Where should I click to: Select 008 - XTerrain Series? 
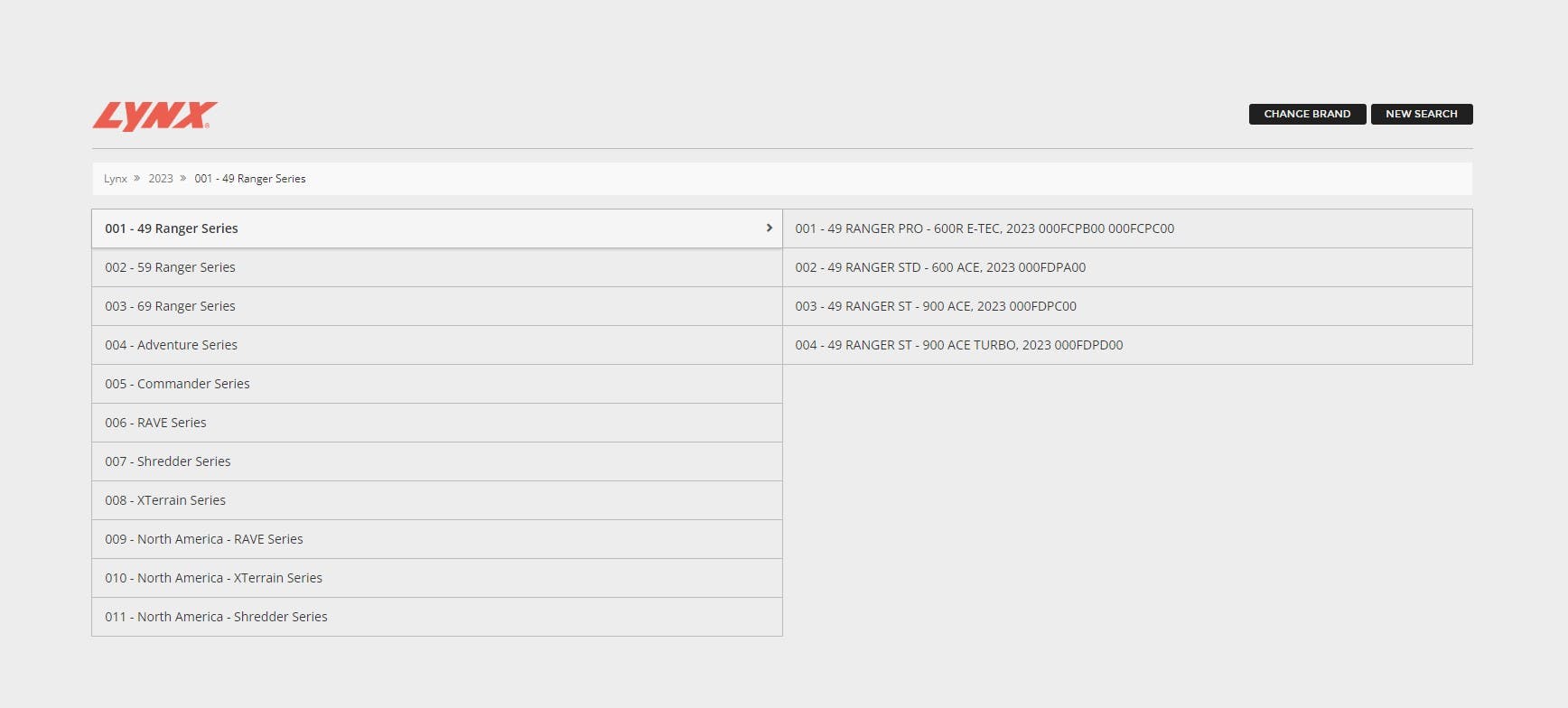pyautogui.click(x=165, y=500)
